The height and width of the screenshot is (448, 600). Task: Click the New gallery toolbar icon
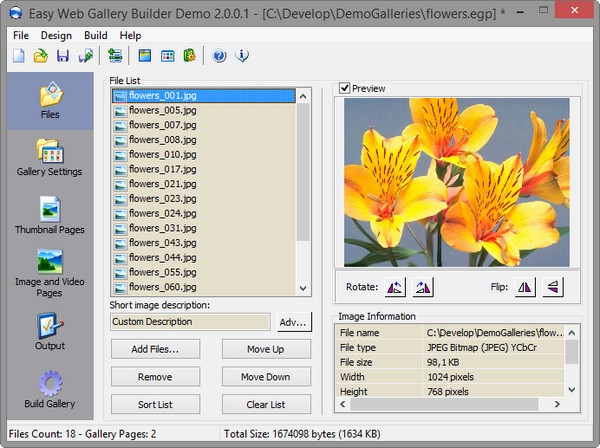tap(19, 55)
